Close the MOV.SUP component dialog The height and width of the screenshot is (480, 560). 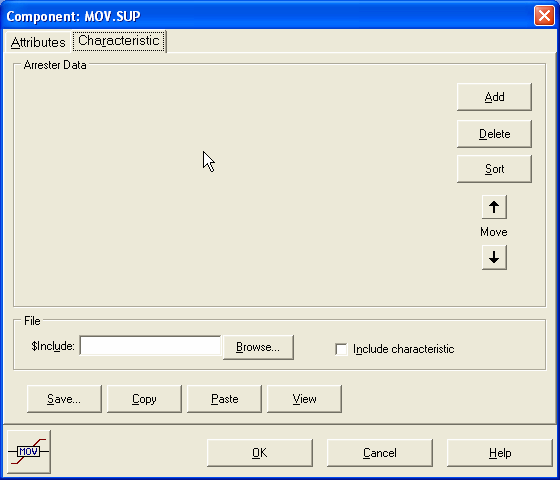tap(544, 15)
